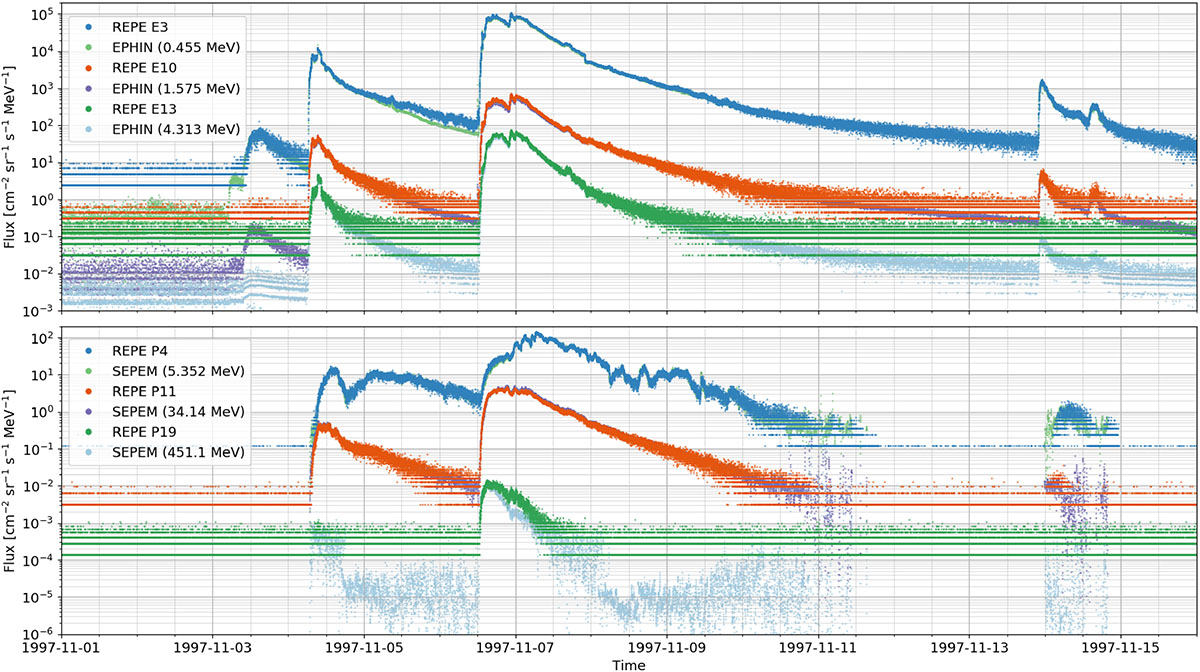The height and width of the screenshot is (672, 1200).
Task: Click the 1997-11-15 date tick label
Action: pos(1120,648)
